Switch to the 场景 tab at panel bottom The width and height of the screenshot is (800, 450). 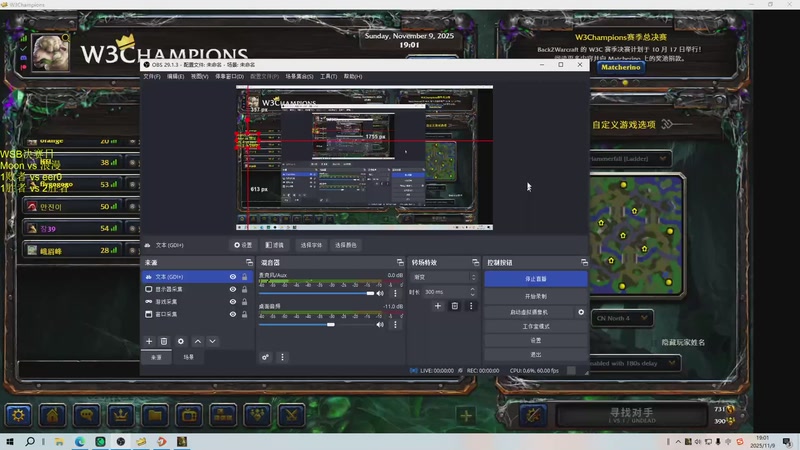click(189, 357)
